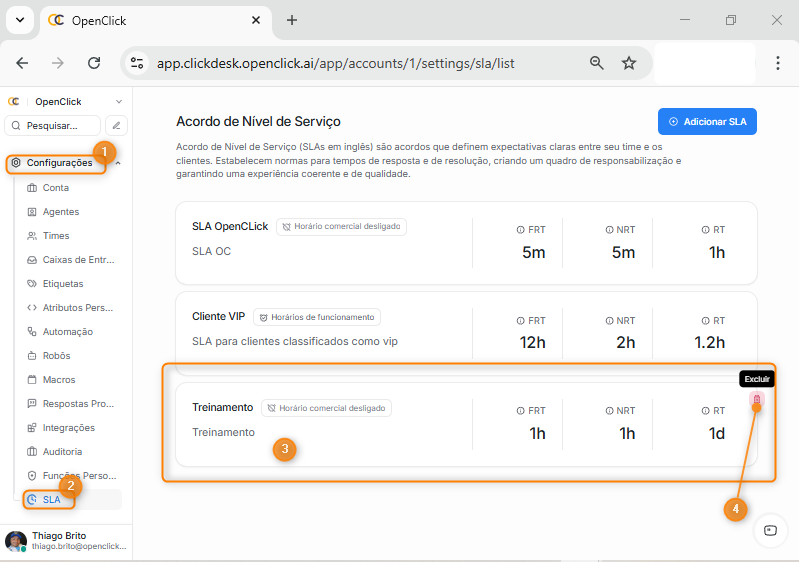Viewport: 799px width, 562px height.
Task: Open the Chrome three-dot menu
Action: pos(778,63)
